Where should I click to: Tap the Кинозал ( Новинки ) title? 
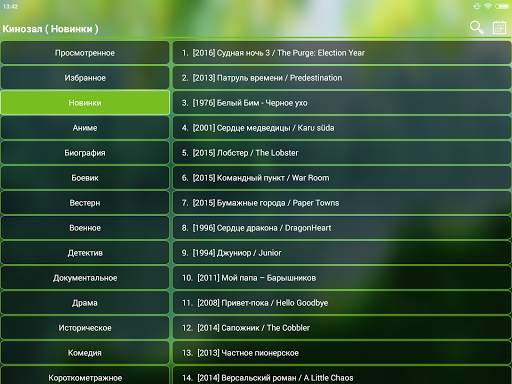(50, 29)
